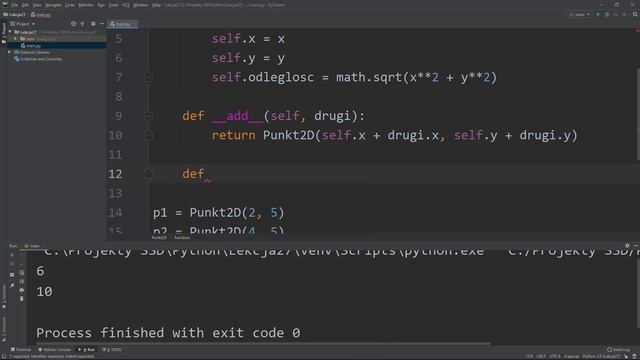The image size is (640, 360).
Task: Open the File menu
Action: [15, 5]
